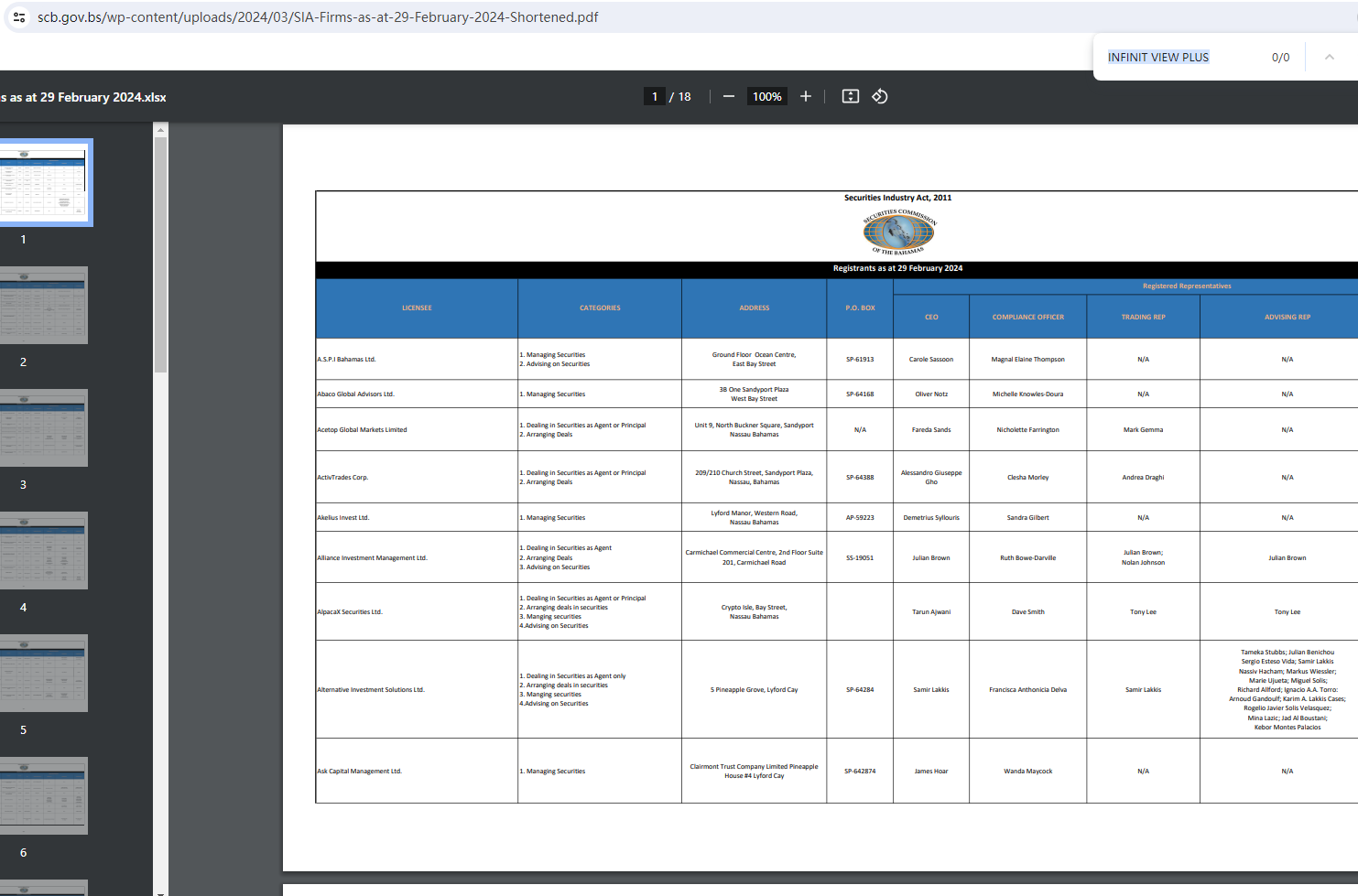Click P.O. Box SP-61913 cell
Image resolution: width=1358 pixels, height=896 pixels.
[860, 360]
